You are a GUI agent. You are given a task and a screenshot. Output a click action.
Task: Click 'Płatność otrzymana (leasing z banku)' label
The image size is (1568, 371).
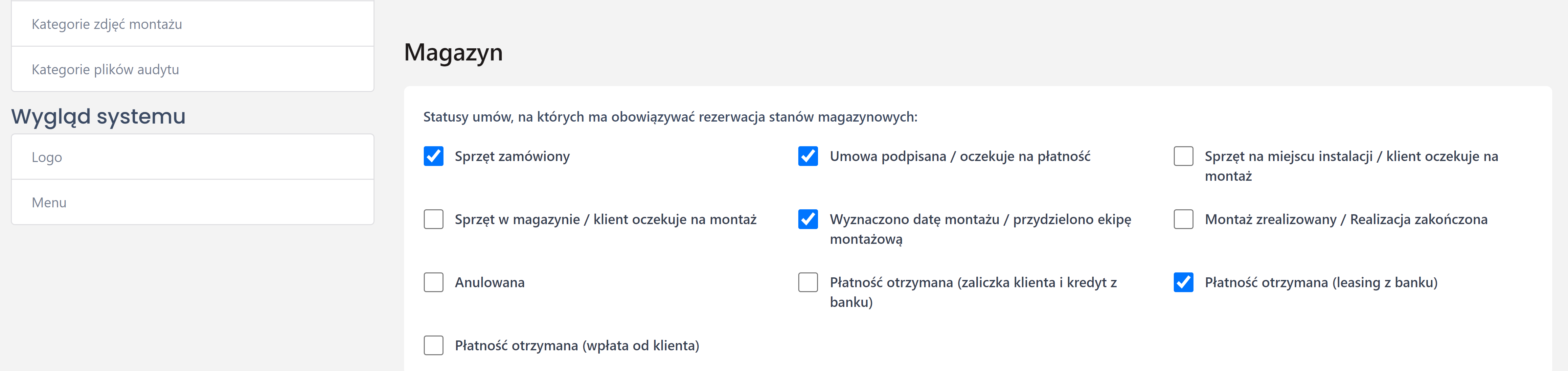[x=1321, y=283]
